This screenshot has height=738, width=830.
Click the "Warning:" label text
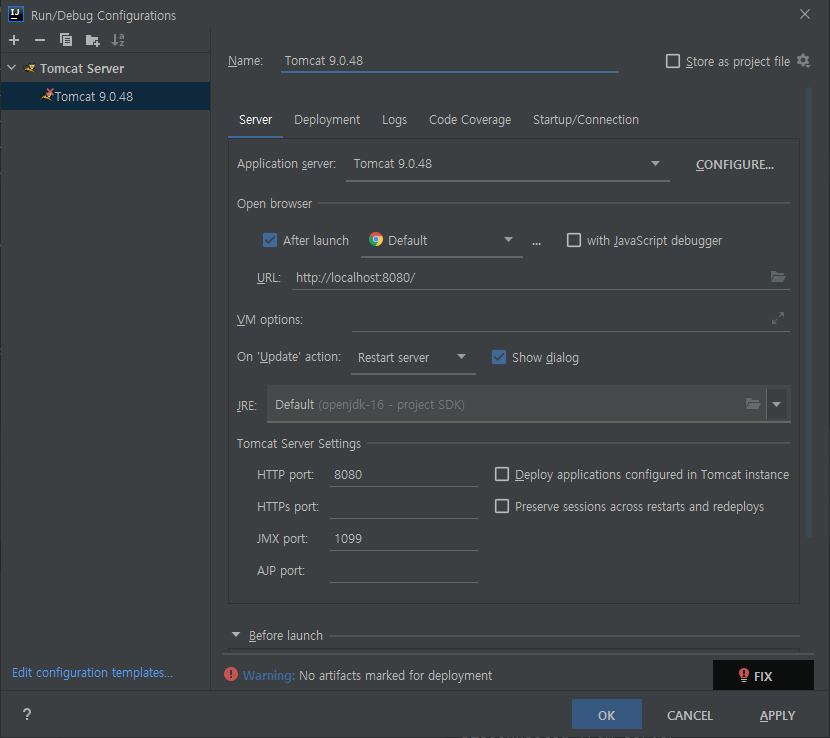(268, 676)
